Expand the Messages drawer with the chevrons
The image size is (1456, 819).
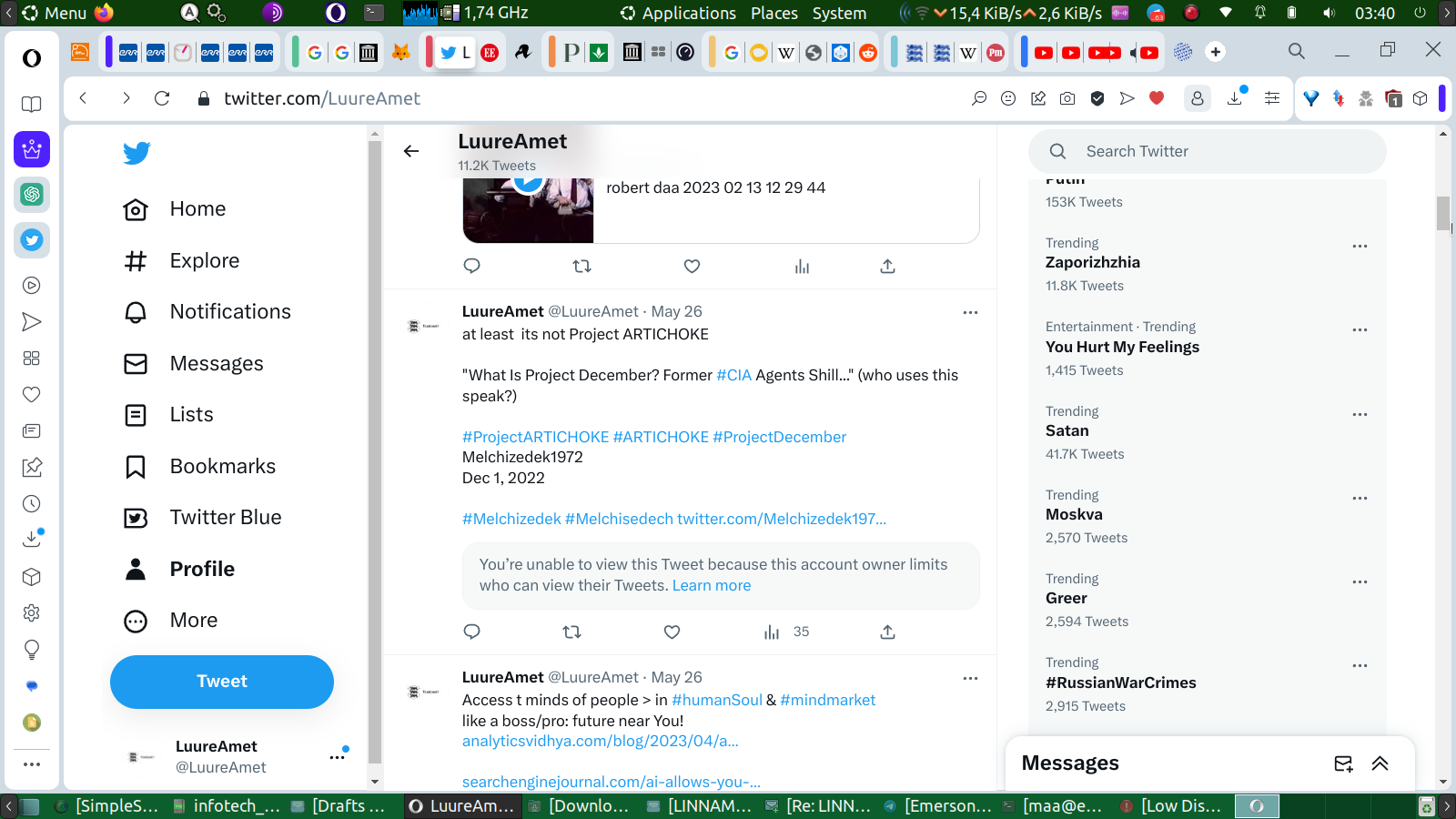(1380, 763)
